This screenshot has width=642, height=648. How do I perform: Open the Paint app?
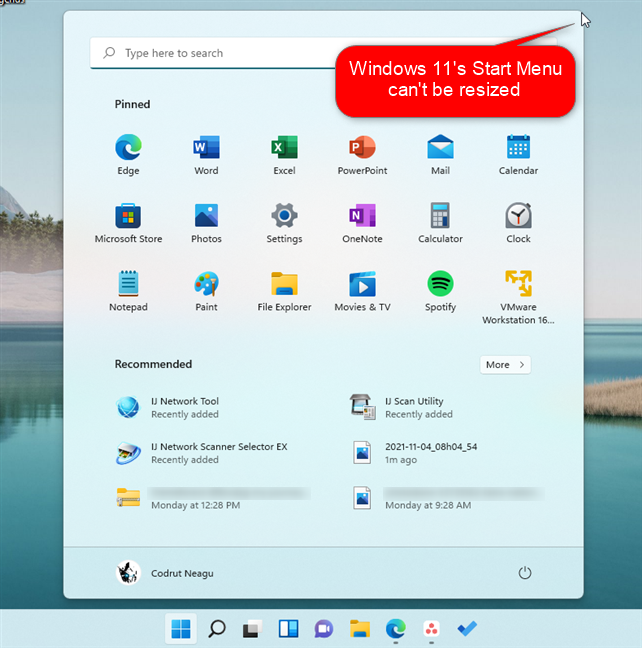tap(206, 291)
